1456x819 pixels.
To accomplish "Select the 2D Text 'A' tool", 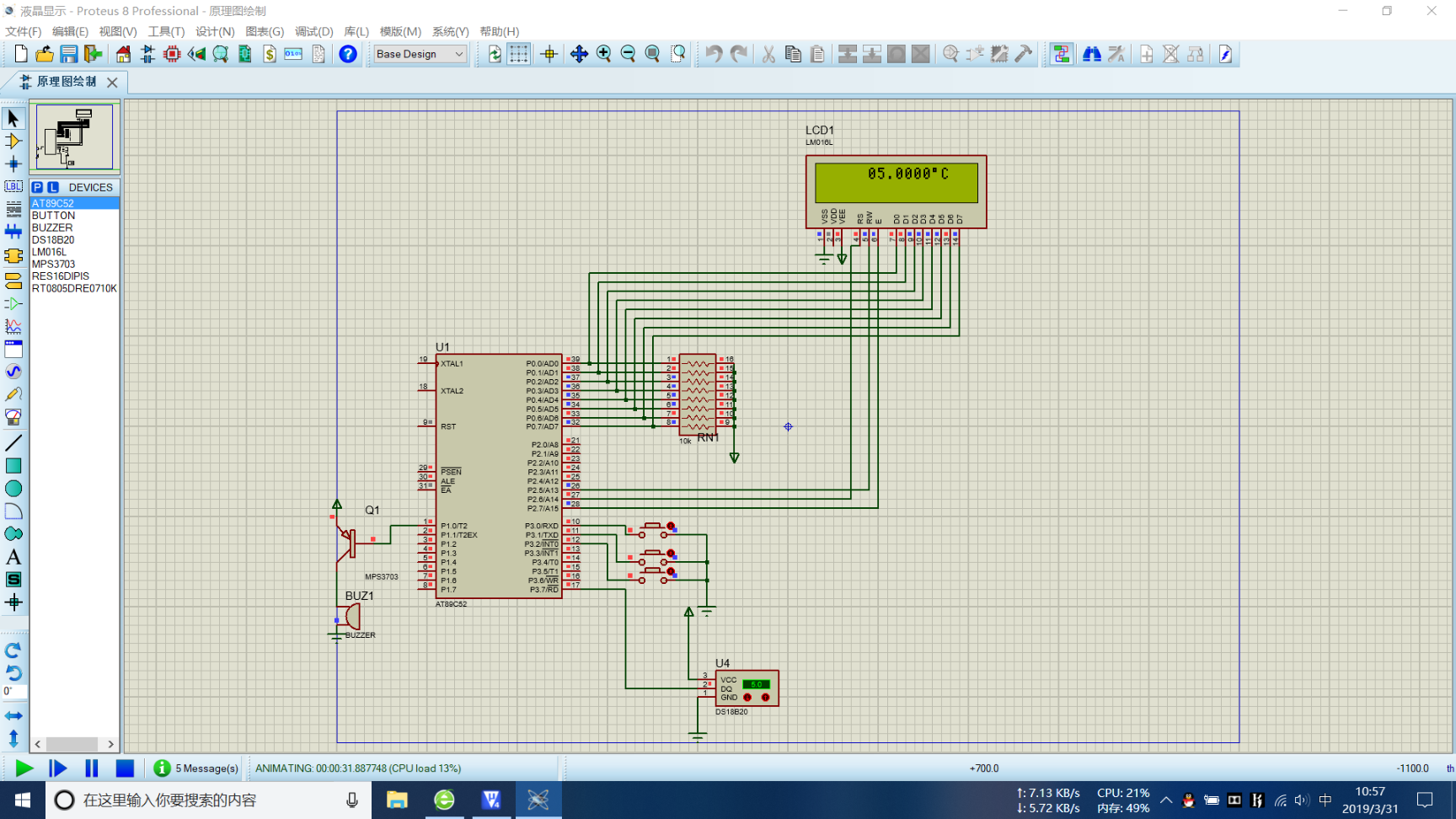I will pyautogui.click(x=13, y=556).
